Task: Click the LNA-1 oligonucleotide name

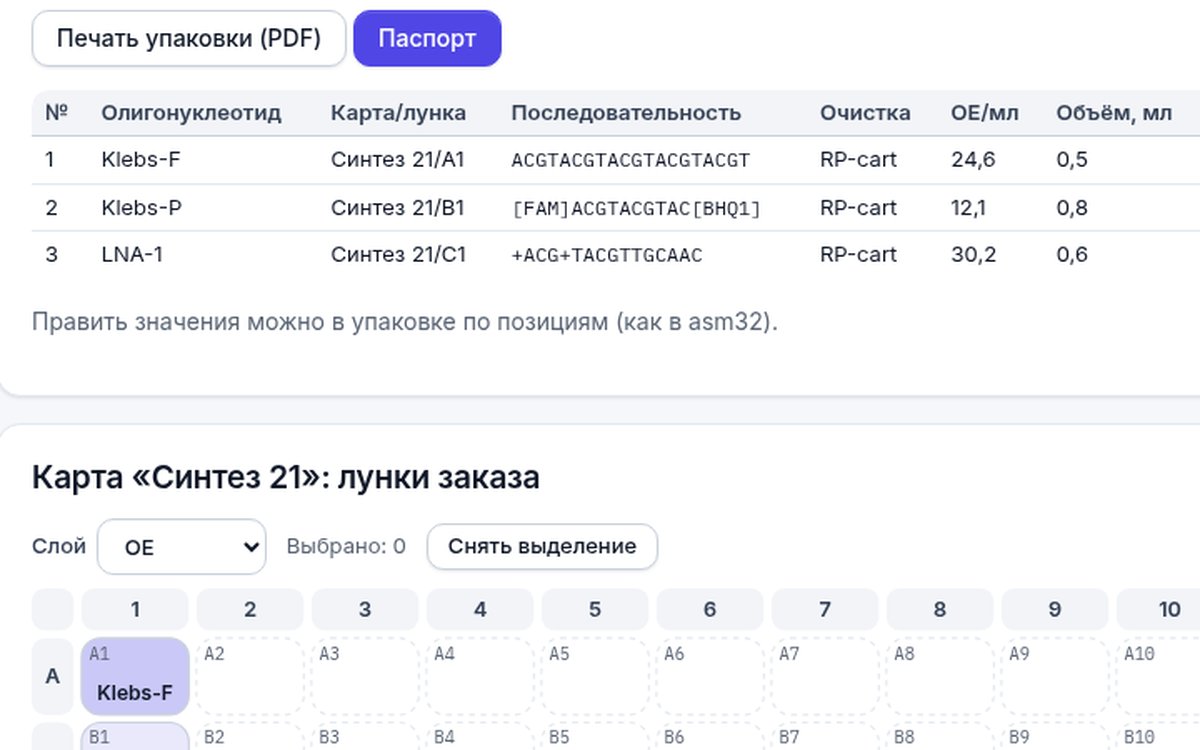Action: 132,255
